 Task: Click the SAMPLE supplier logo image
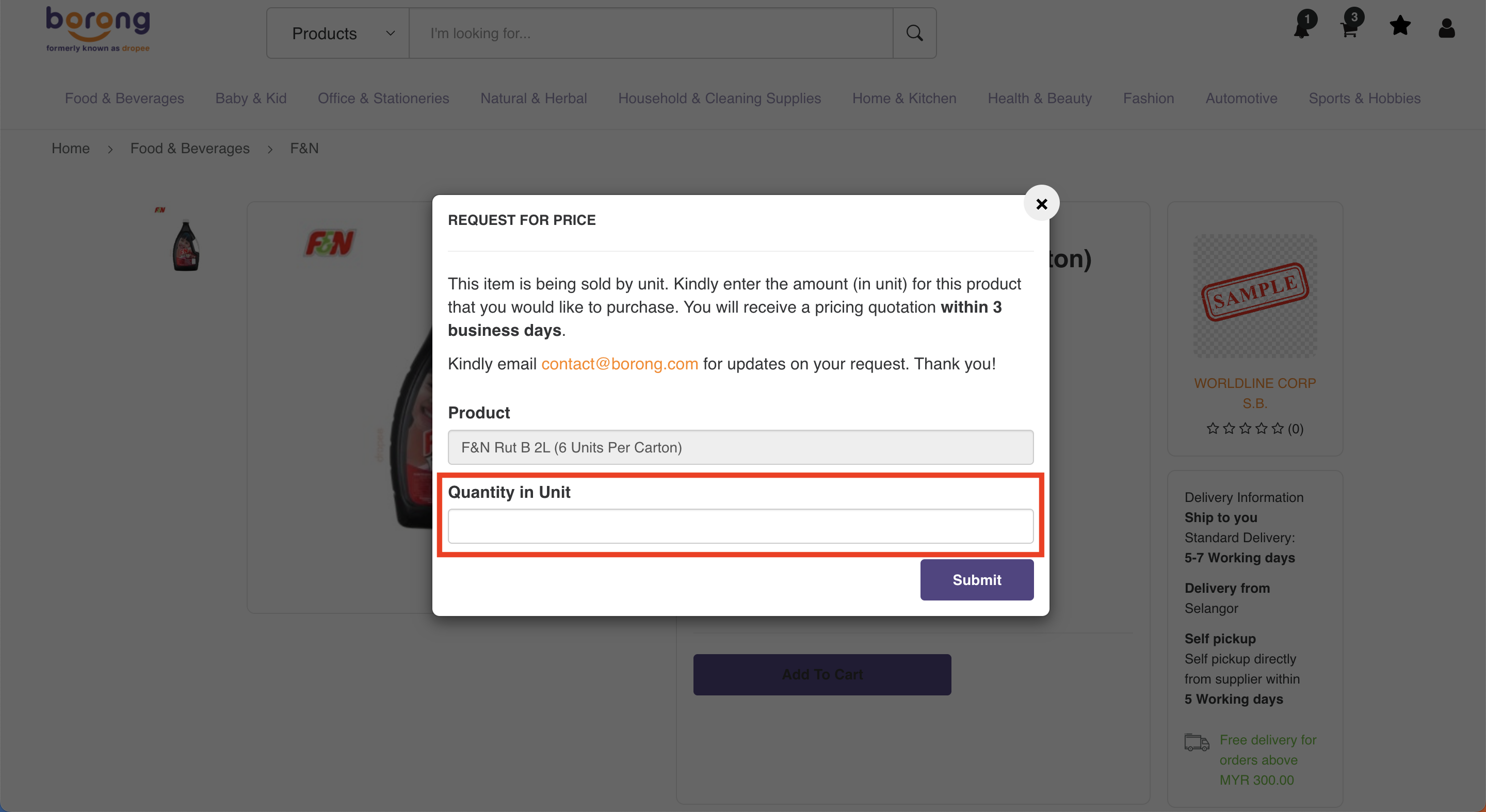coord(1255,295)
